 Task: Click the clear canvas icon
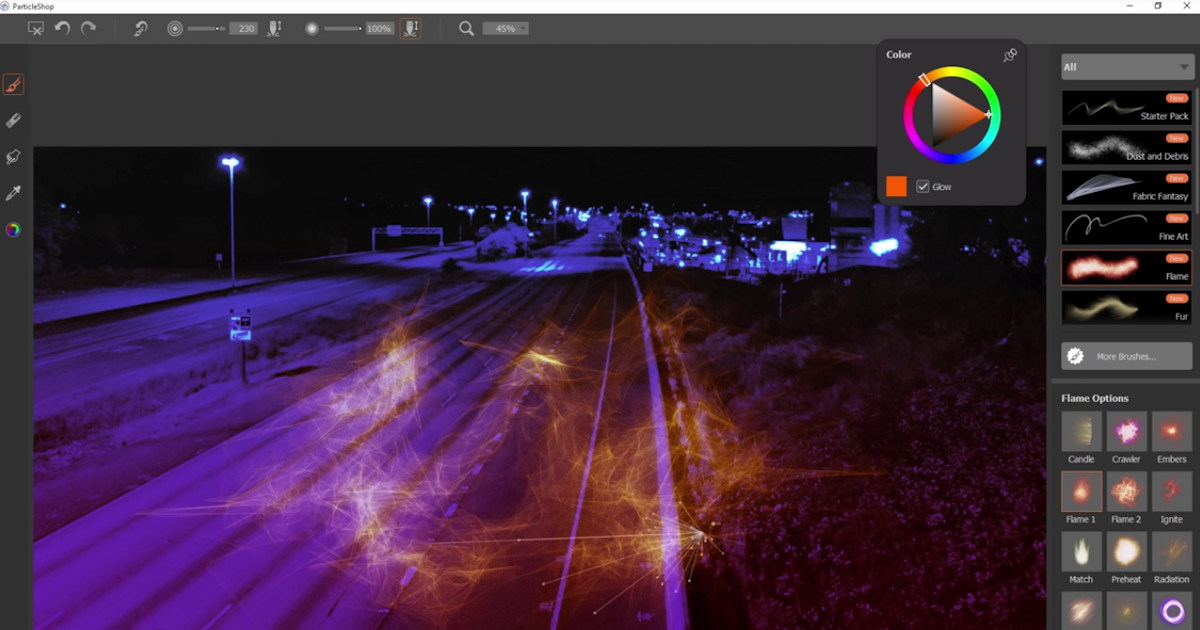tap(35, 29)
